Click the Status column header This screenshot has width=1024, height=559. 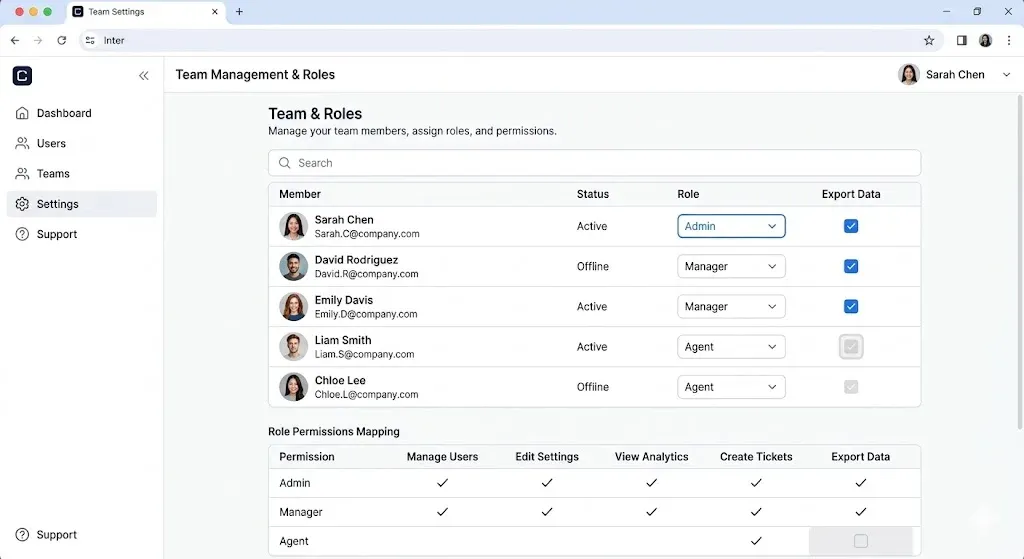click(592, 194)
